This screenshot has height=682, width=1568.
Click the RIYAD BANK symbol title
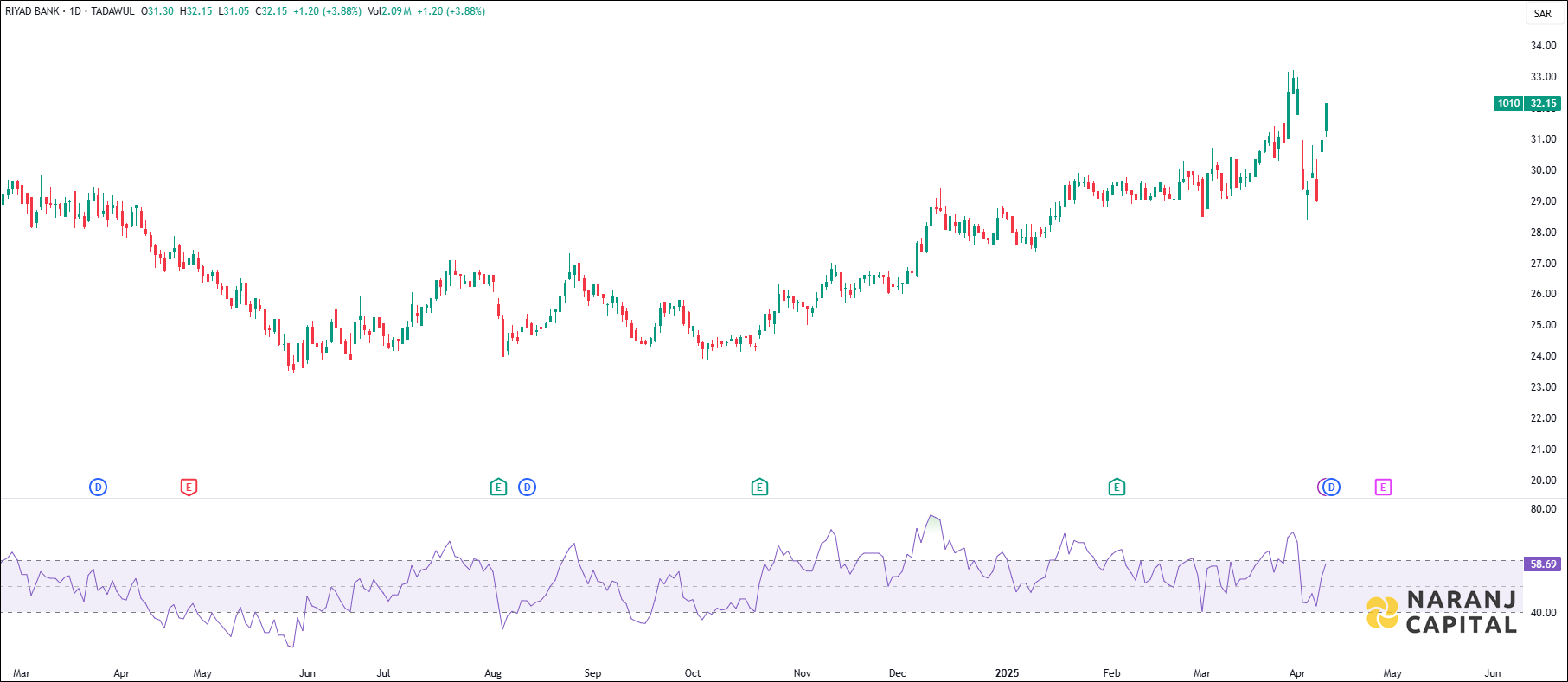tap(32, 11)
